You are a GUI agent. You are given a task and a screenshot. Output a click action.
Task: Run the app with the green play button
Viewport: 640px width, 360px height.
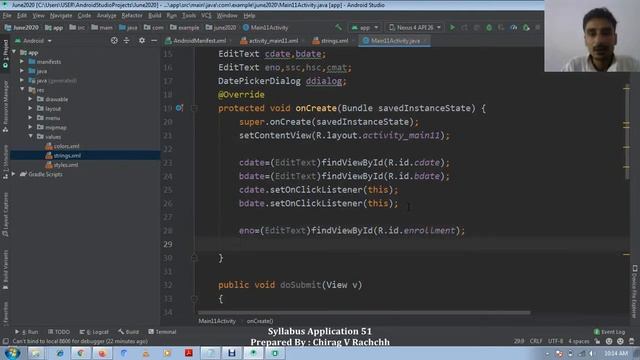point(452,27)
